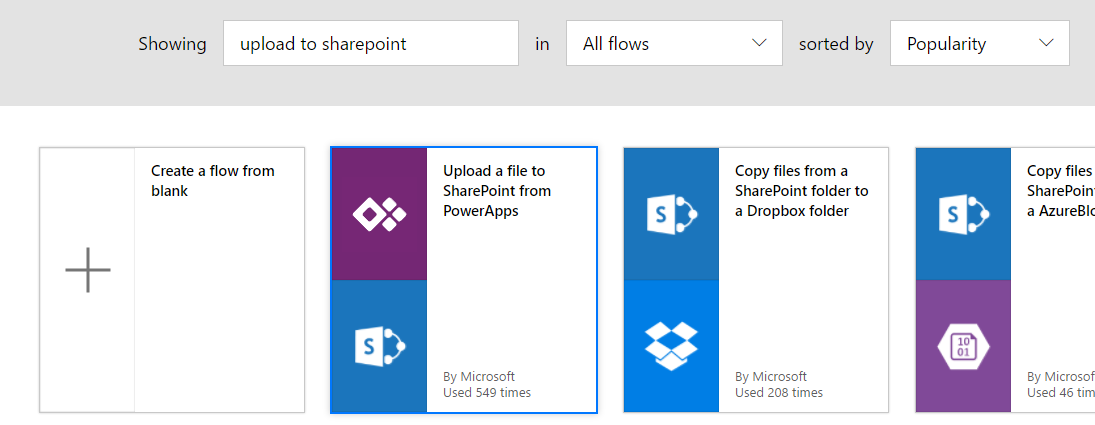This screenshot has width=1095, height=425.
Task: Click SharePoint icon on the Dropbox template
Action: tap(671, 214)
